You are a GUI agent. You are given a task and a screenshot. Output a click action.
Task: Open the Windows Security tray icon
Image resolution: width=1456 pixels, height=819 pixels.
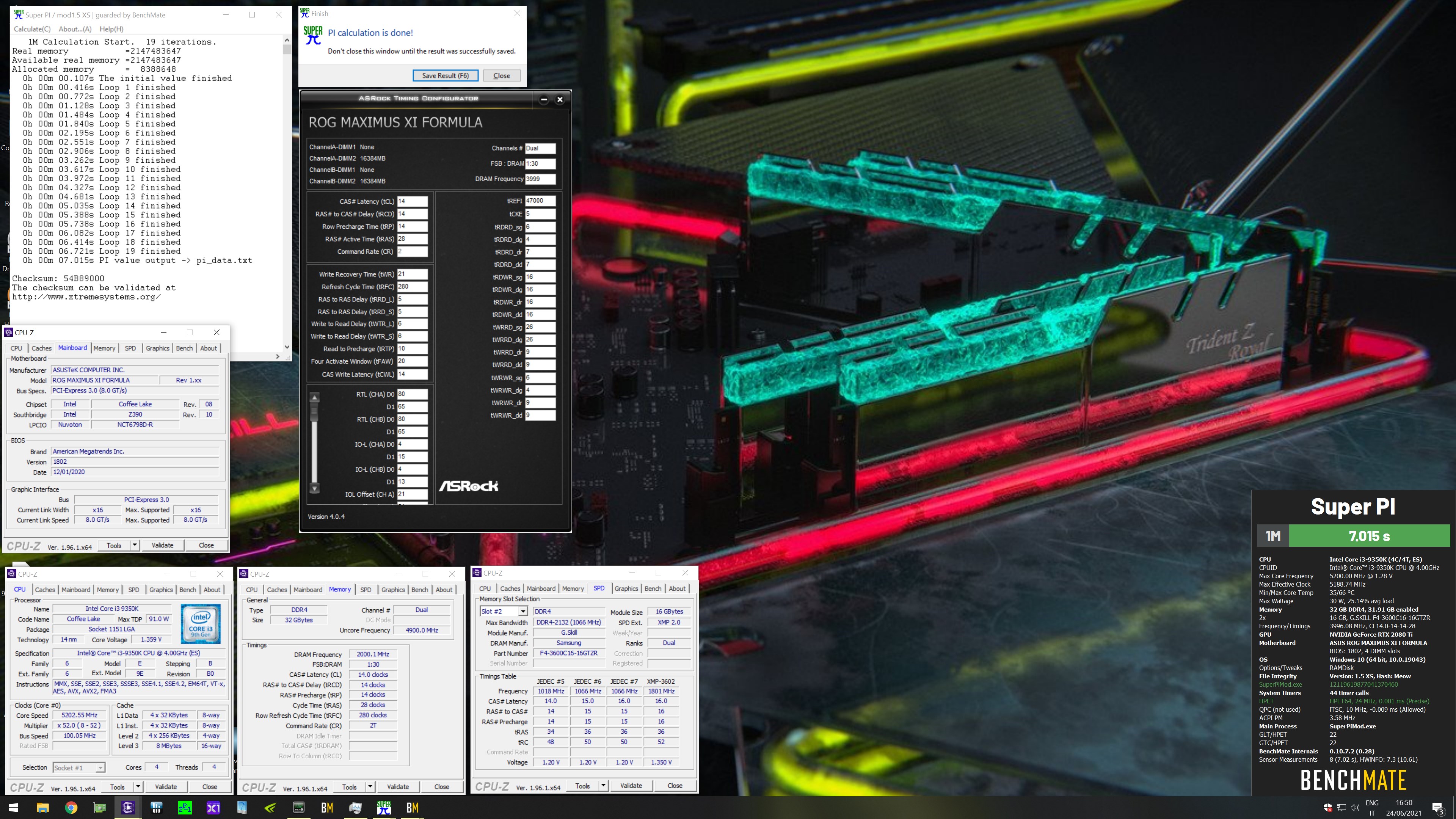coord(1328,808)
